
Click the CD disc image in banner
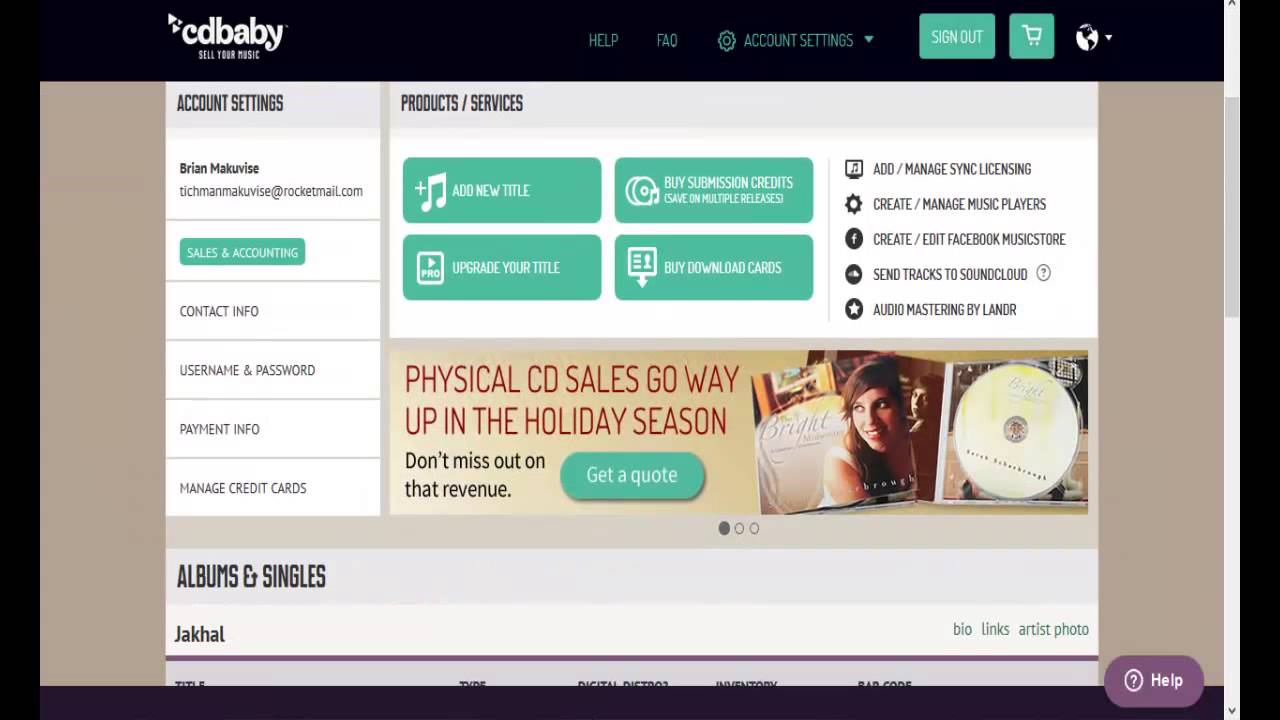pyautogui.click(x=1016, y=427)
